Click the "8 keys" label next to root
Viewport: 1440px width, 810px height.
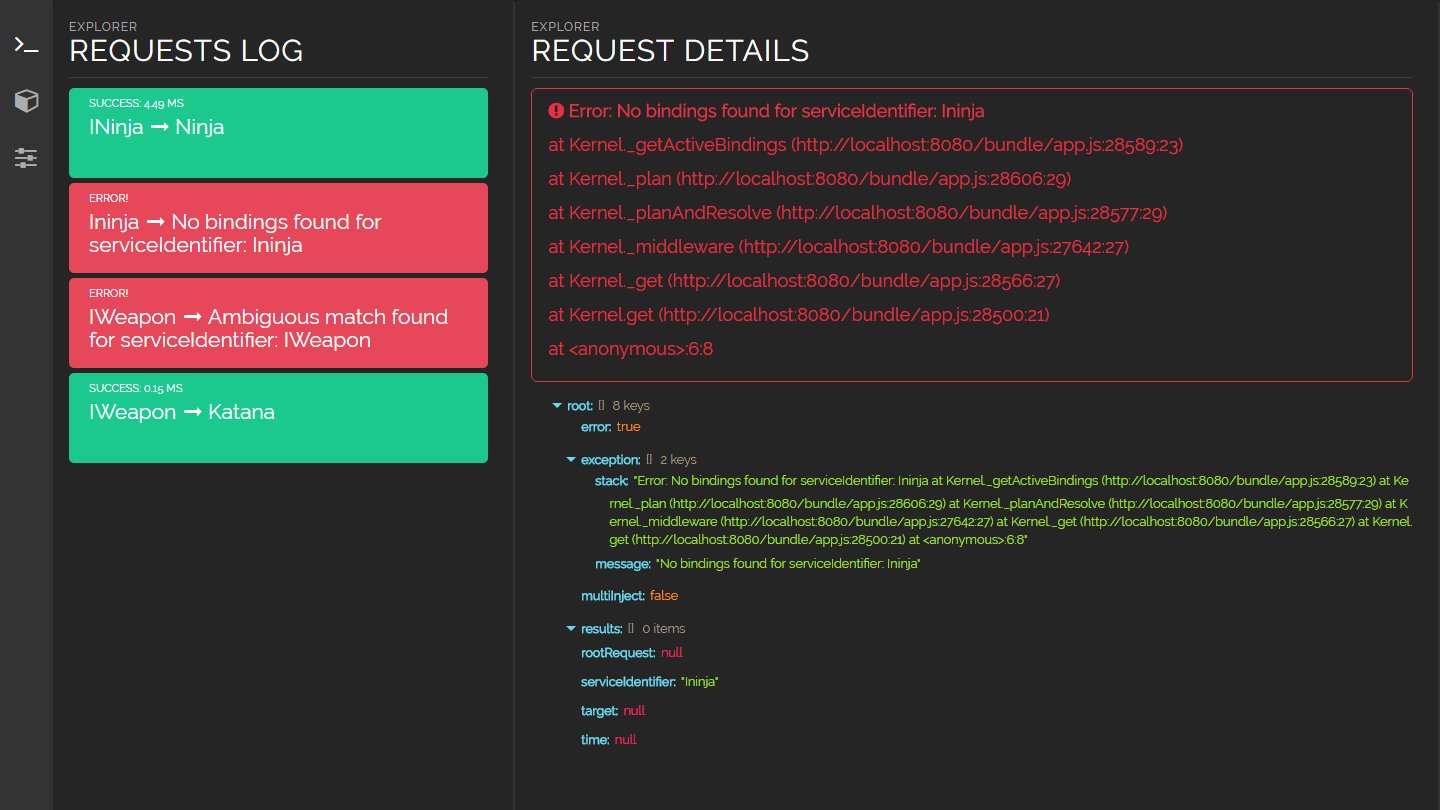tap(631, 406)
